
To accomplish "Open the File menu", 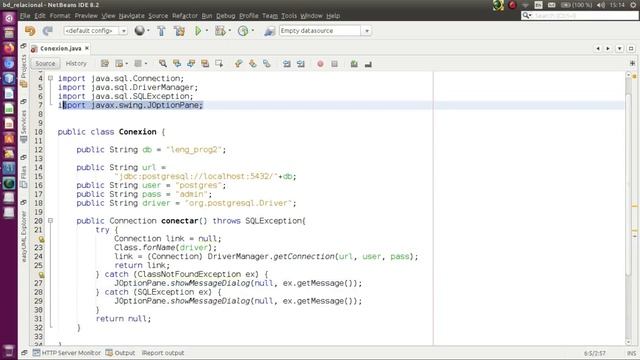I will click(25, 16).
